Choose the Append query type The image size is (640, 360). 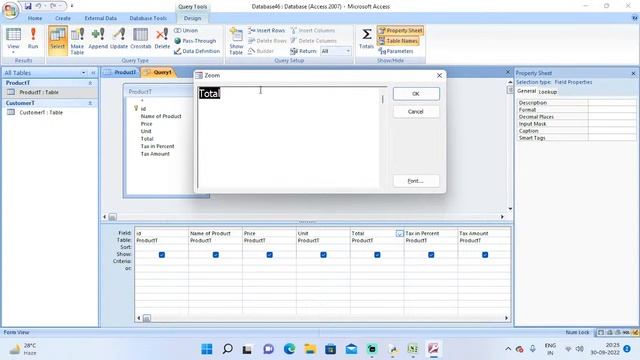[x=98, y=39]
